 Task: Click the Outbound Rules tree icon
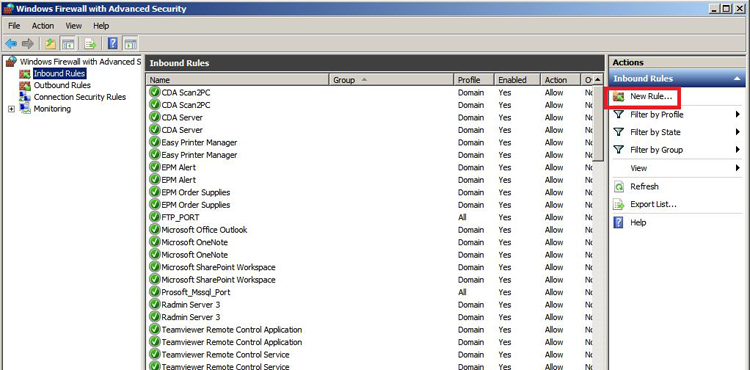25,86
